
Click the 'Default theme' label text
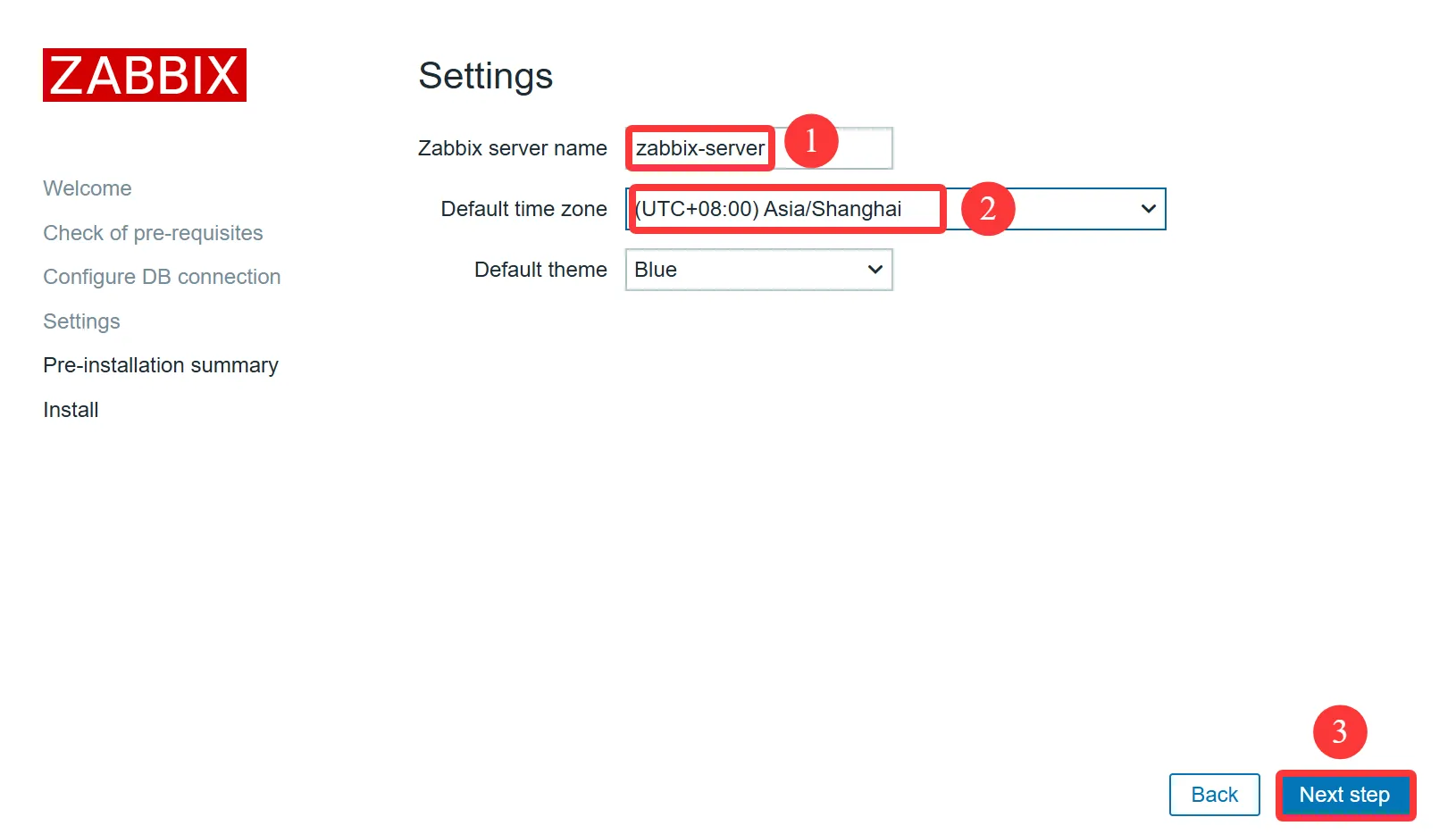(x=540, y=270)
